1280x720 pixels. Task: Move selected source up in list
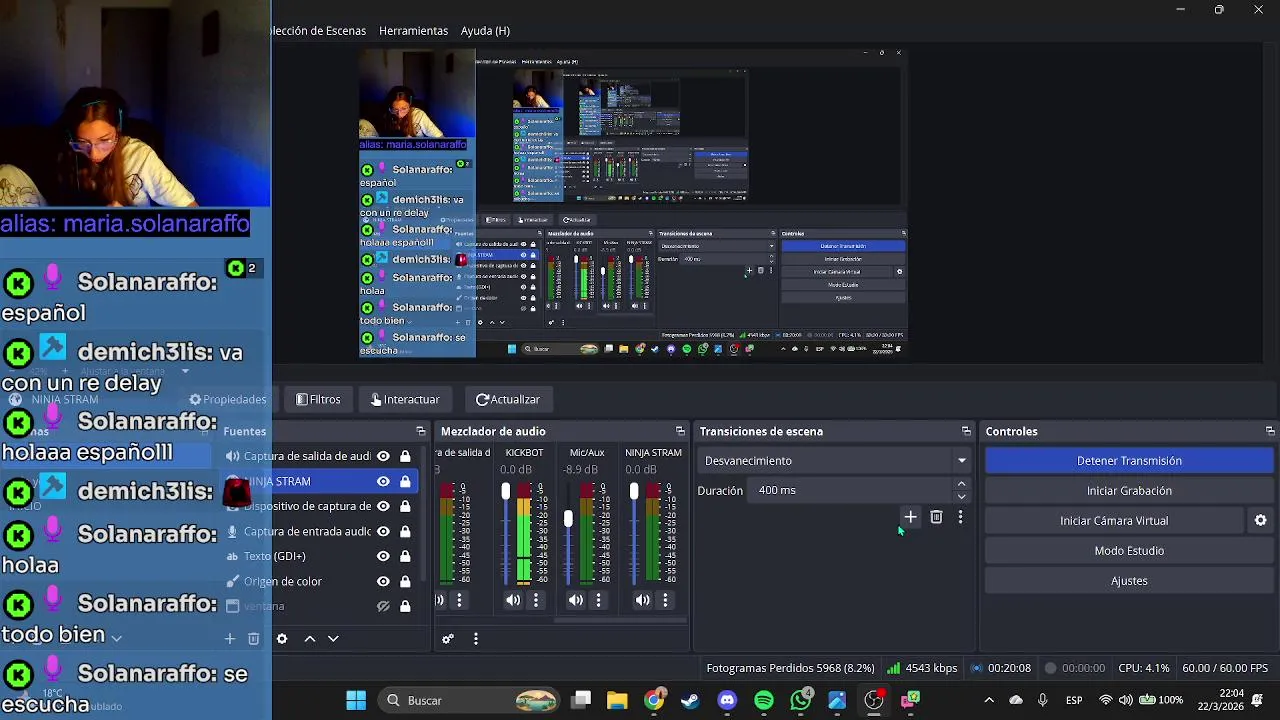click(310, 639)
